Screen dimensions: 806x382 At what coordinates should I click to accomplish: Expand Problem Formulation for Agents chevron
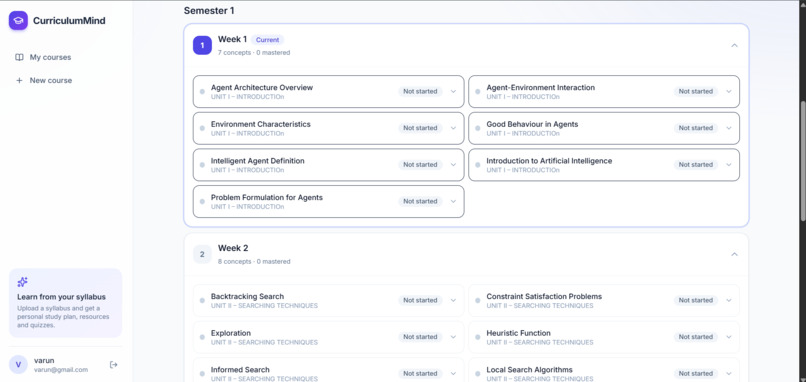453,202
